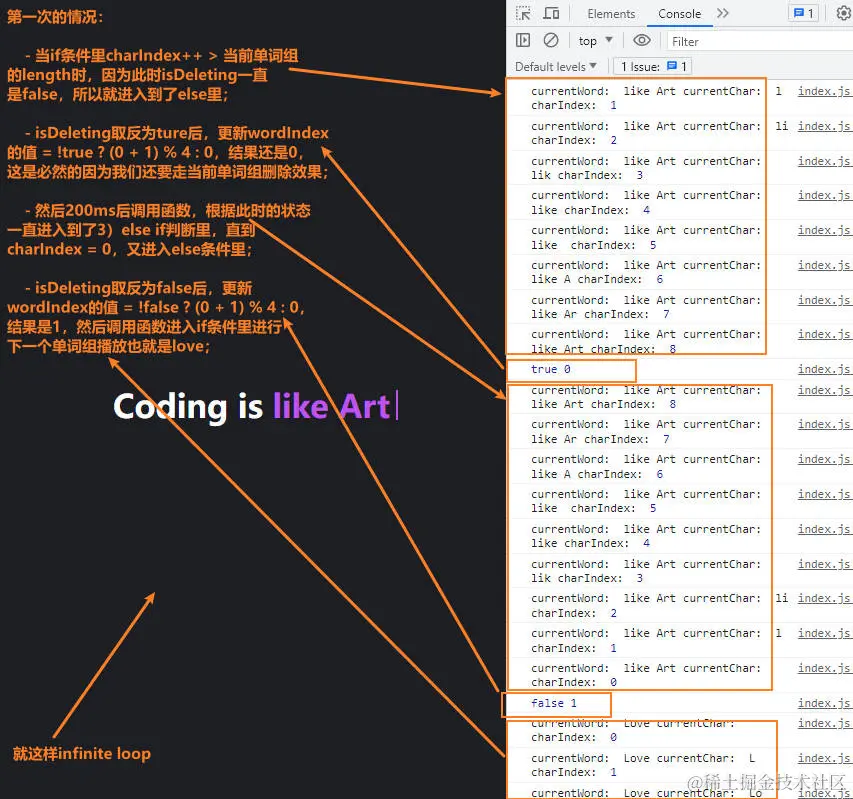Viewport: 853px width, 799px height.
Task: Expand the 'Default levels' dropdown
Action: pos(556,65)
